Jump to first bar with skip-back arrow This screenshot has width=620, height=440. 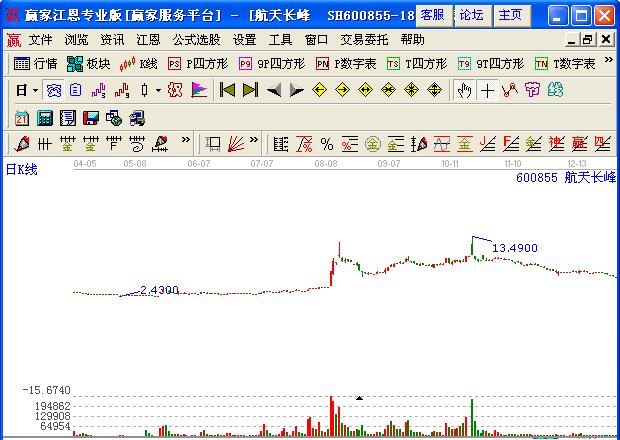point(228,90)
